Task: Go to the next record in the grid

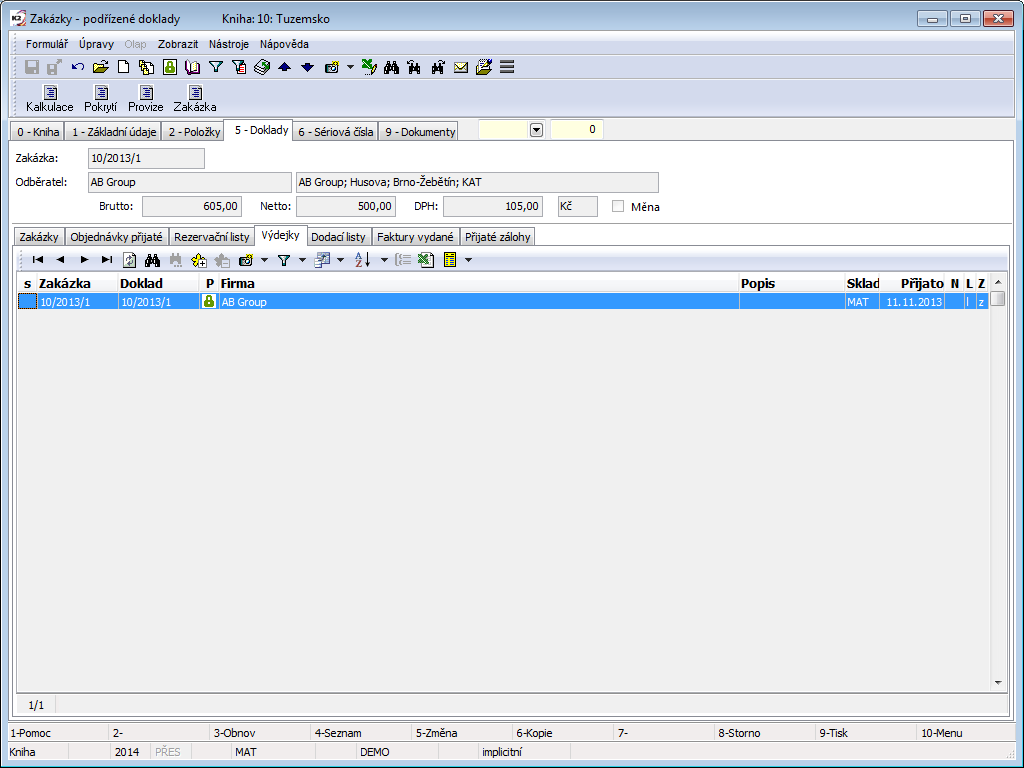Action: [x=84, y=260]
